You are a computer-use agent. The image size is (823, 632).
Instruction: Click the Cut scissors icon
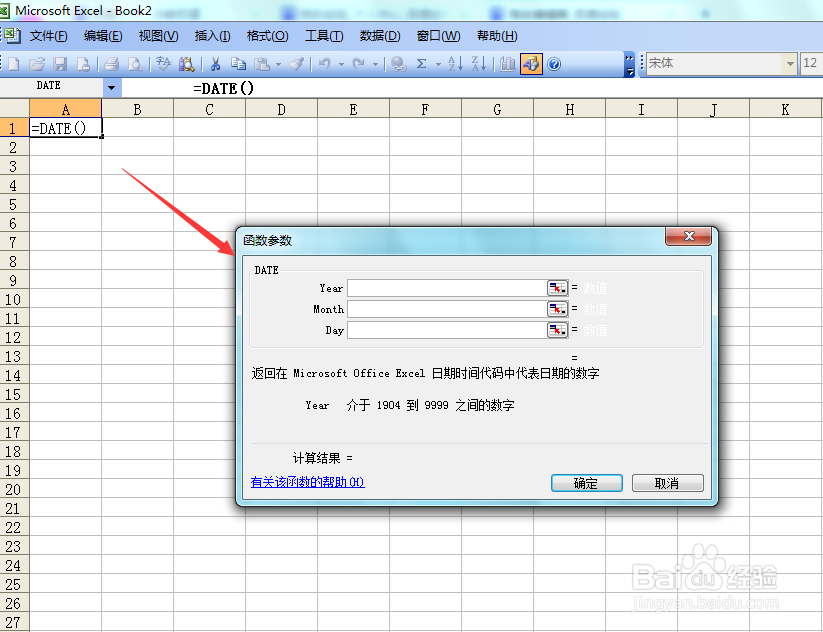coord(215,64)
